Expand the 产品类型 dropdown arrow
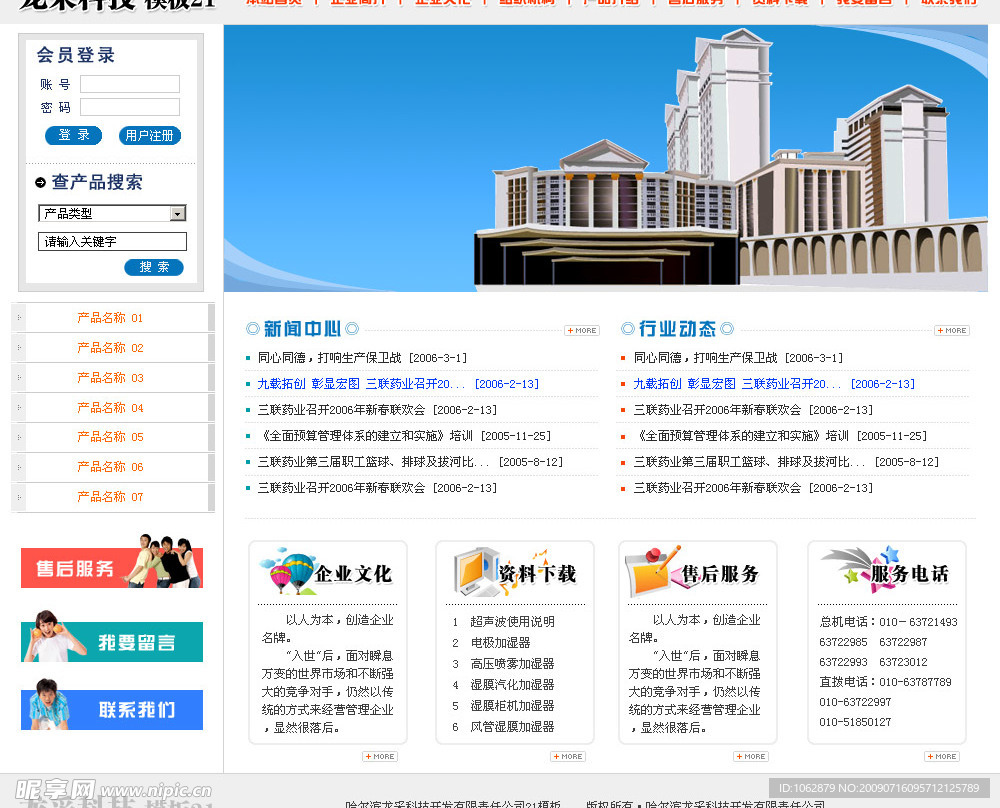 (x=177, y=213)
